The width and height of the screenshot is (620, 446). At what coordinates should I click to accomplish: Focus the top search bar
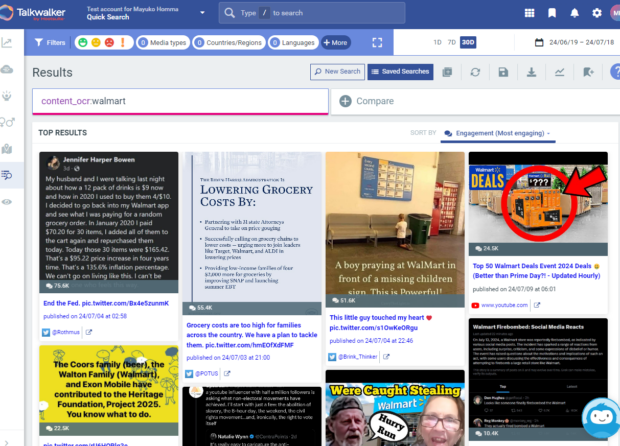tap(312, 13)
